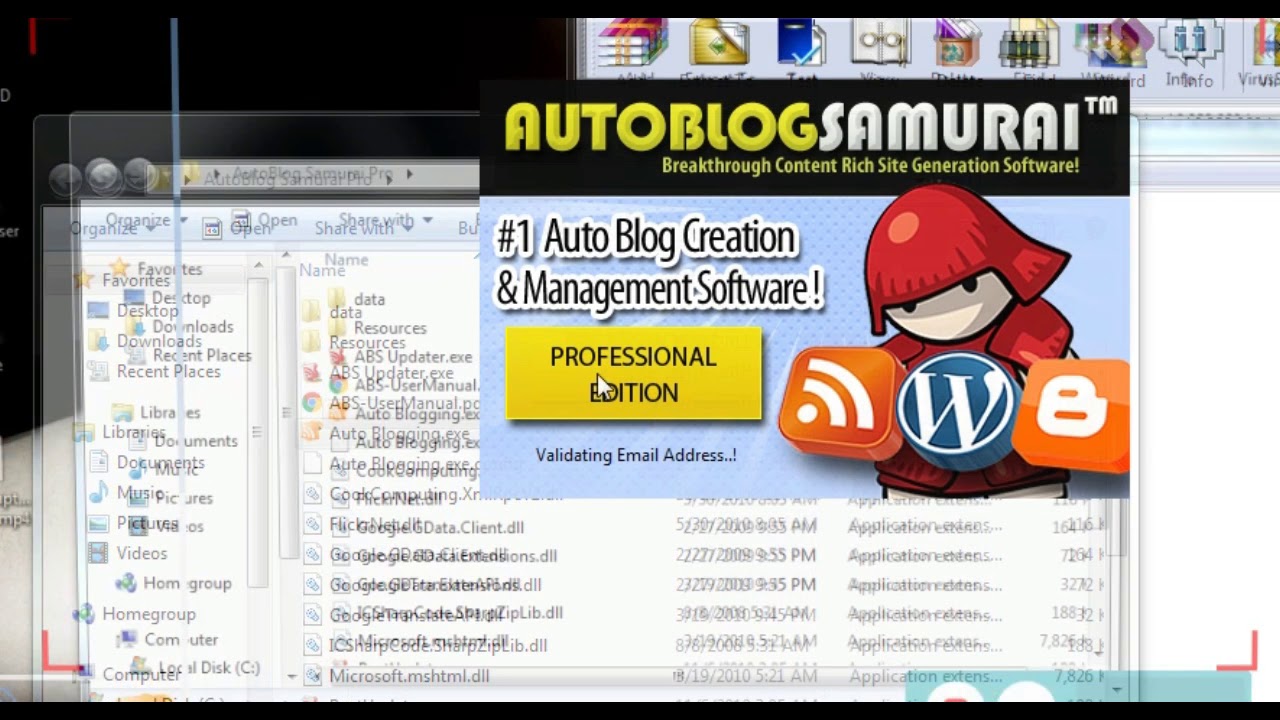
Task: Click the WinRAR Extract To icon
Action: click(x=718, y=42)
